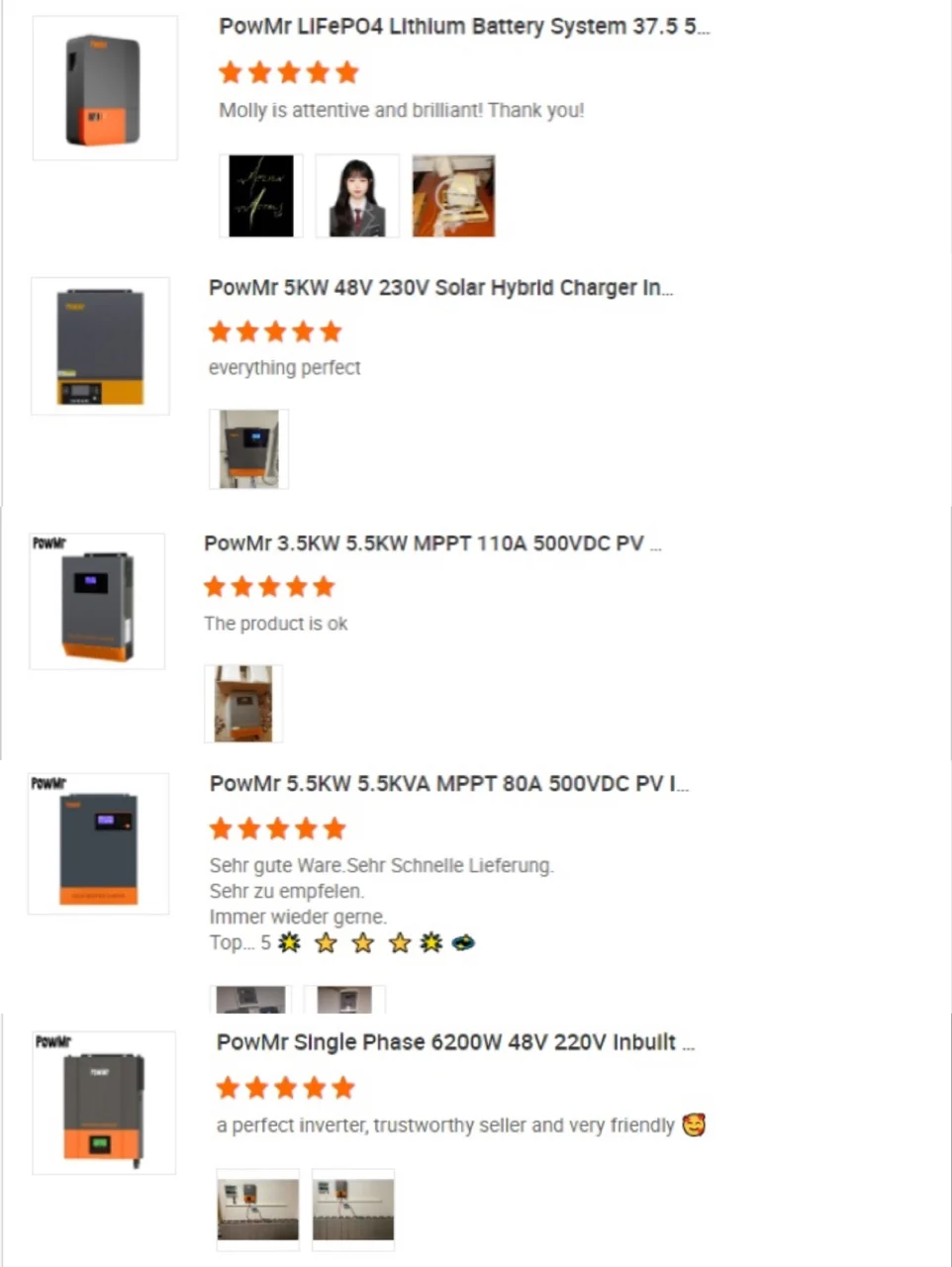Click star rating of 'Molly is attentive' review
Image resolution: width=952 pixels, height=1267 pixels.
289,72
